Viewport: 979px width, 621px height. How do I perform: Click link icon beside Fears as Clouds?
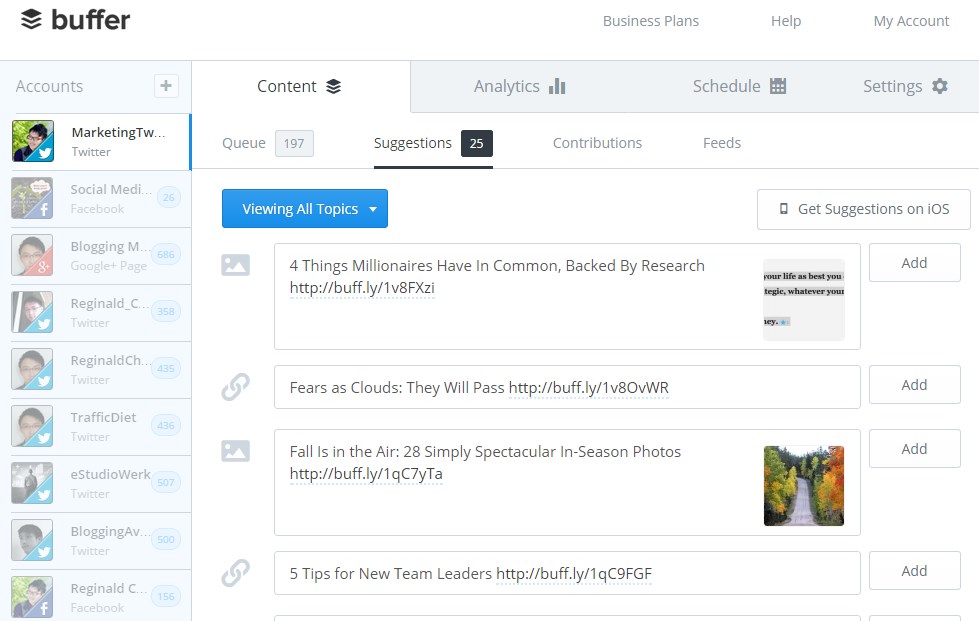[235, 387]
